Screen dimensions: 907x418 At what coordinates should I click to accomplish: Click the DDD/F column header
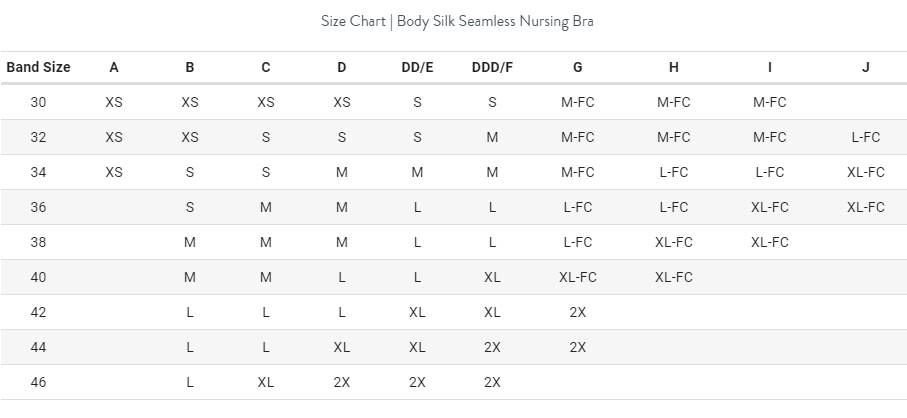492,67
